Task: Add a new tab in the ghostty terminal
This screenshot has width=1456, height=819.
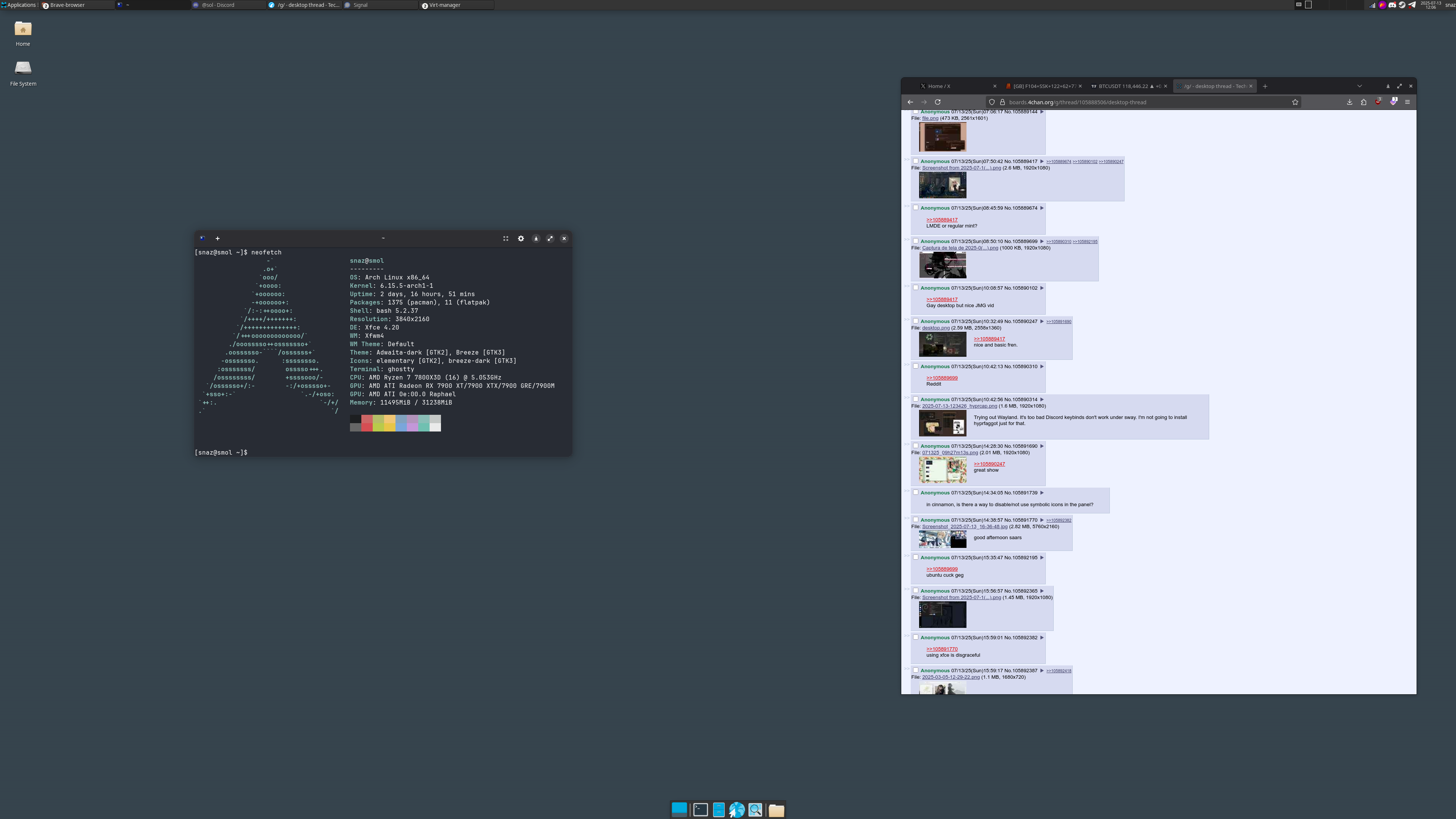Action: pyautogui.click(x=217, y=238)
